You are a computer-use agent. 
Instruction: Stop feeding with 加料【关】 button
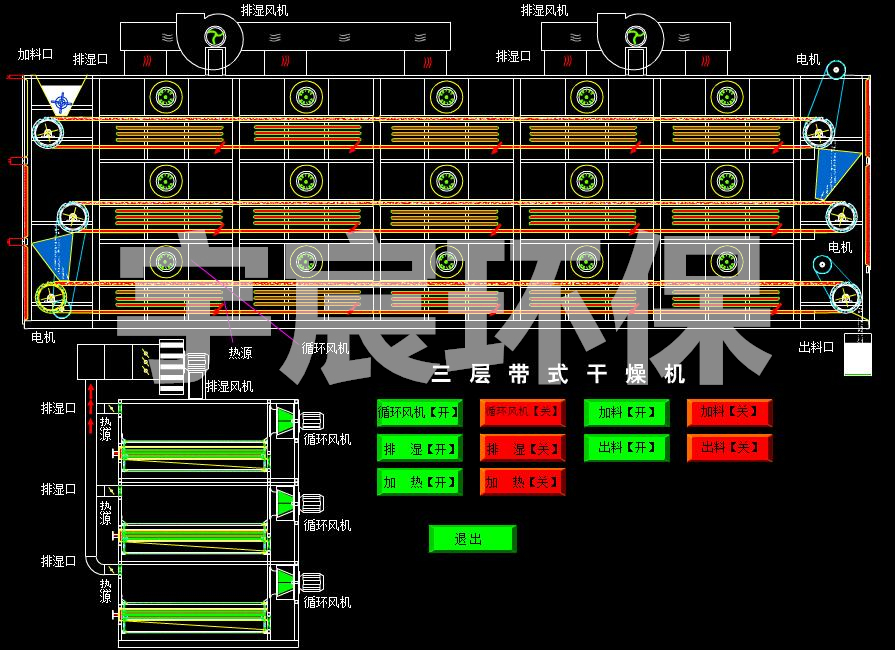pos(729,412)
